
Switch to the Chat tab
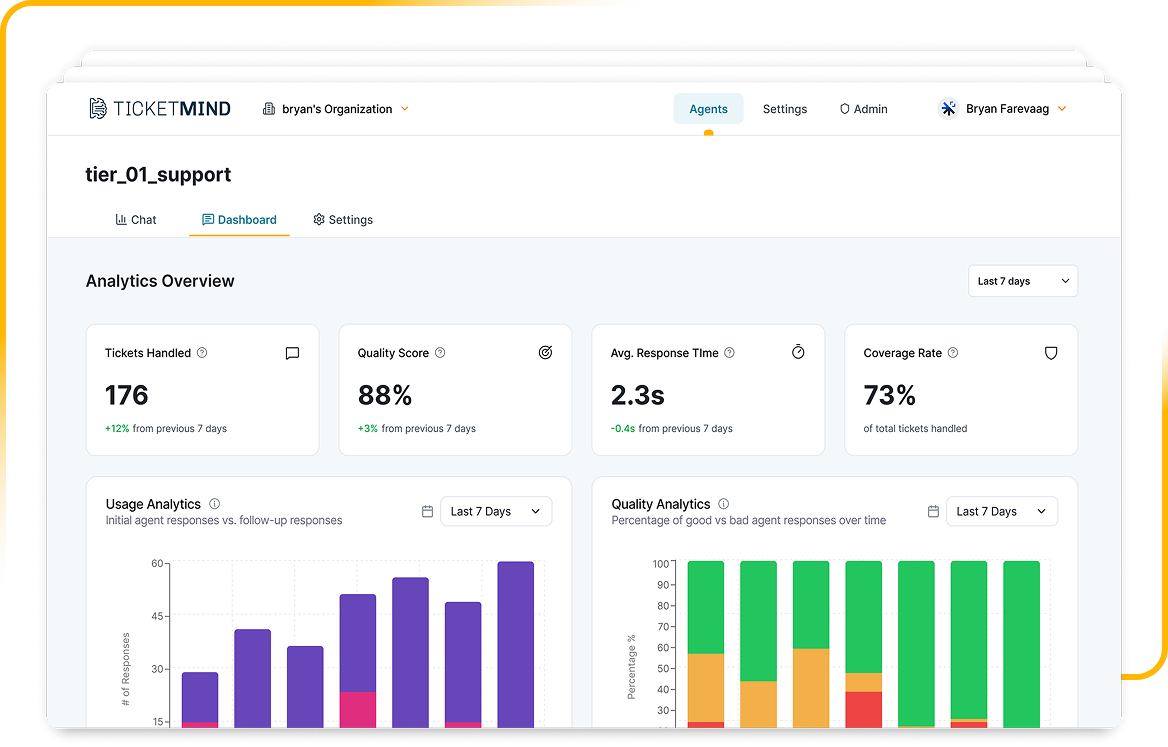(137, 219)
